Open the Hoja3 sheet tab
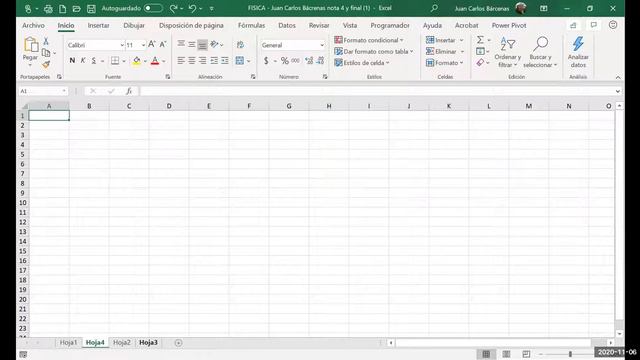 [148, 343]
